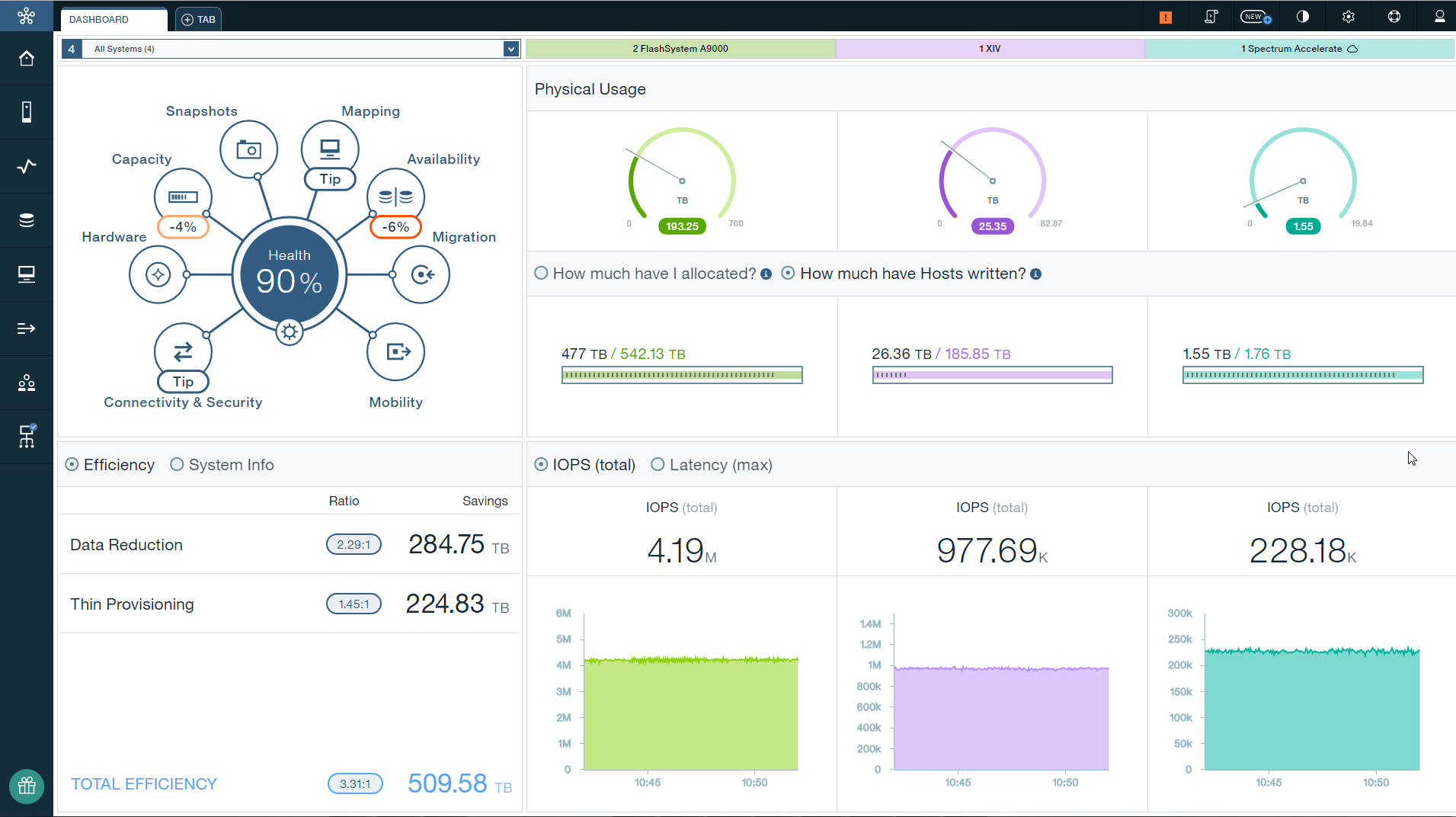1456x817 pixels.
Task: Click the XIV IOPS purple chart
Action: click(x=1000, y=716)
